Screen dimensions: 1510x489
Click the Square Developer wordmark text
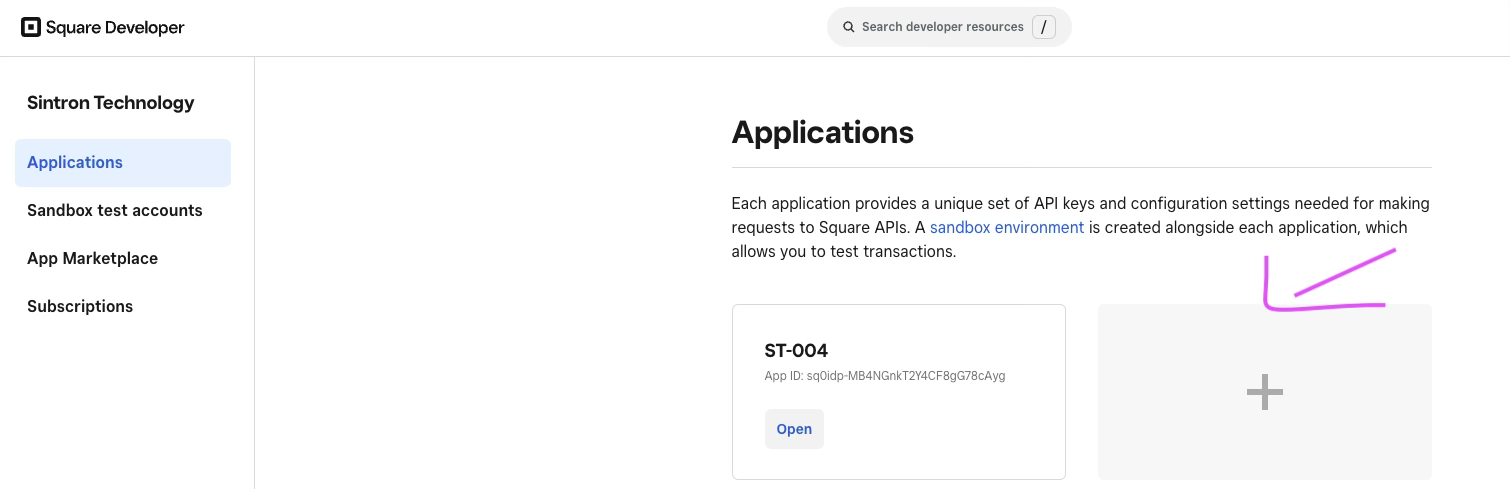[116, 28]
